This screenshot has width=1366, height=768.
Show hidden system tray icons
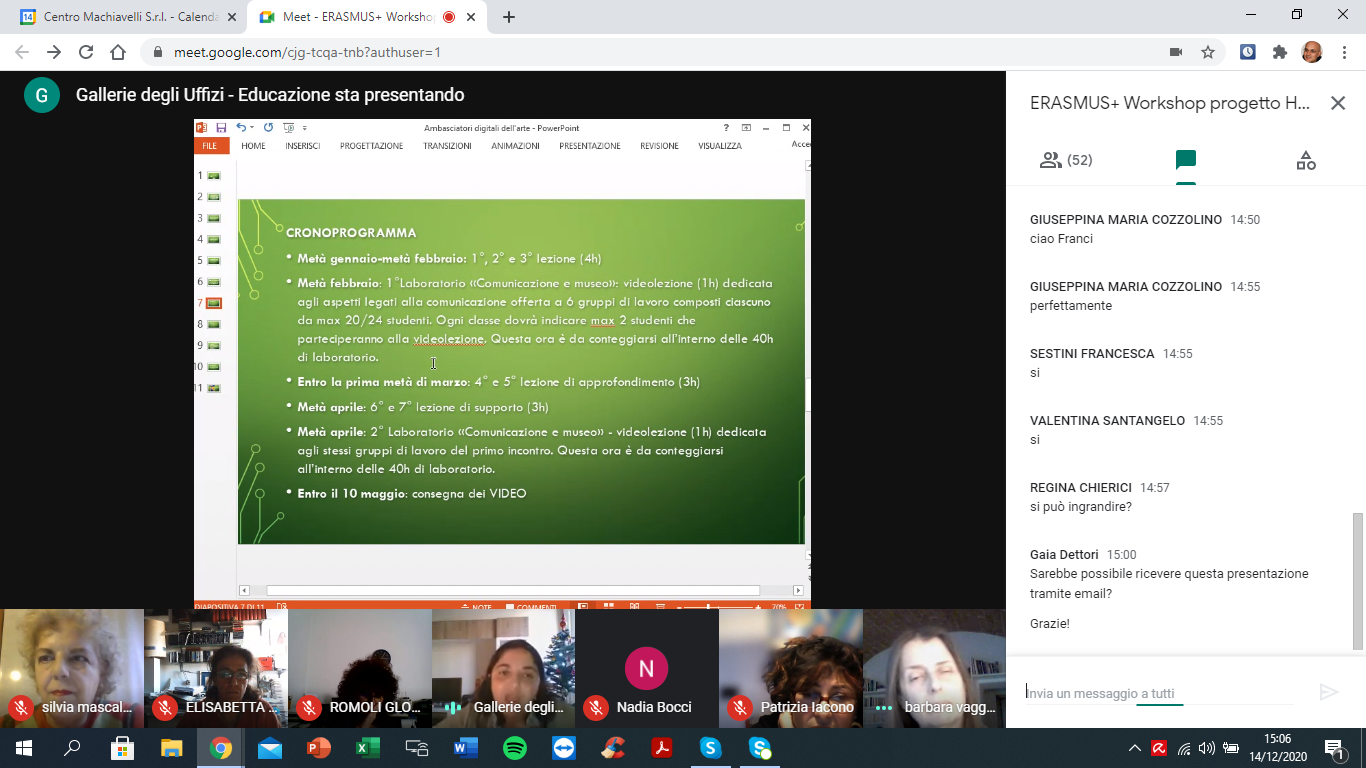tap(1134, 748)
